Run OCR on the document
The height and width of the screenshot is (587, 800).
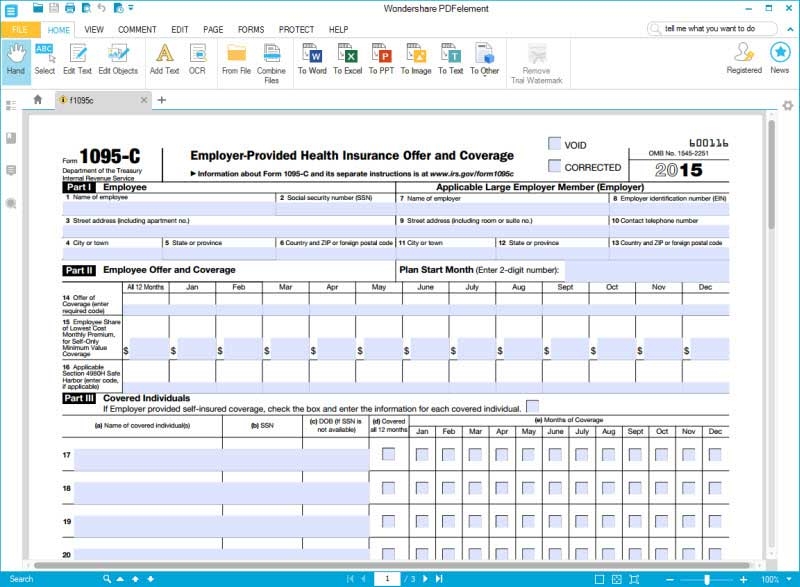click(197, 59)
